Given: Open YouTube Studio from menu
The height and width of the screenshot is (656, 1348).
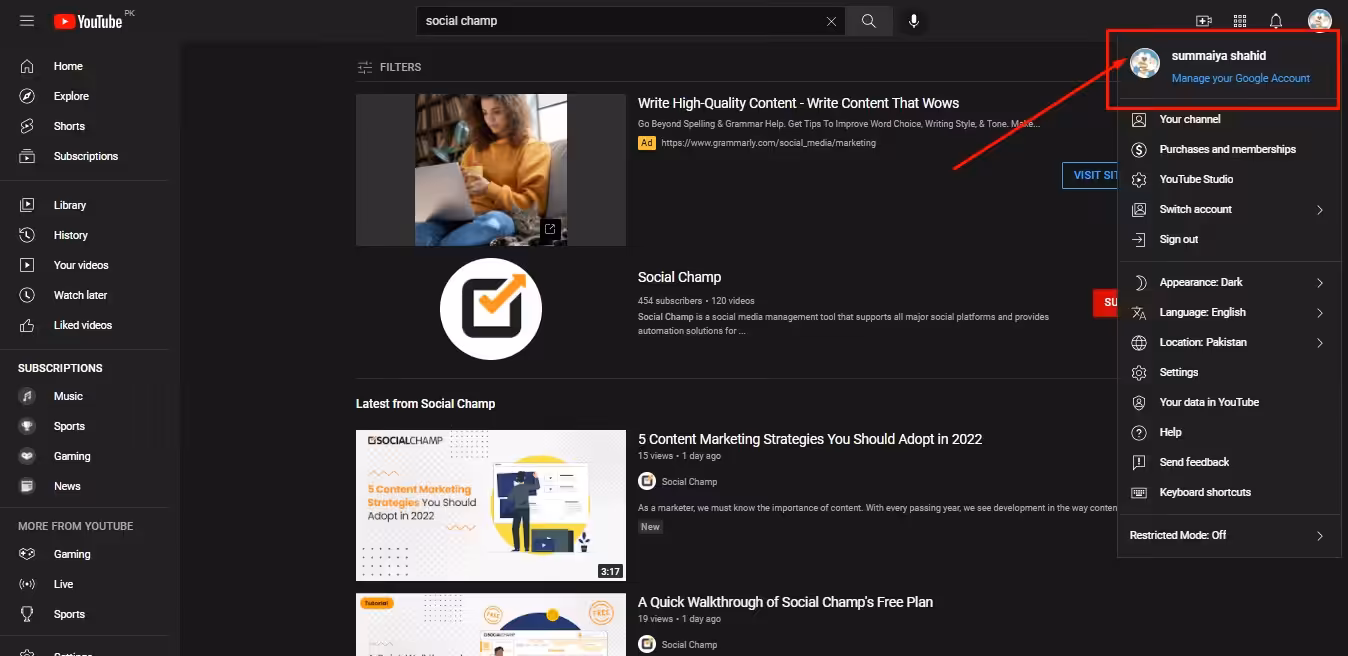Looking at the screenshot, I should pyautogui.click(x=1229, y=179).
